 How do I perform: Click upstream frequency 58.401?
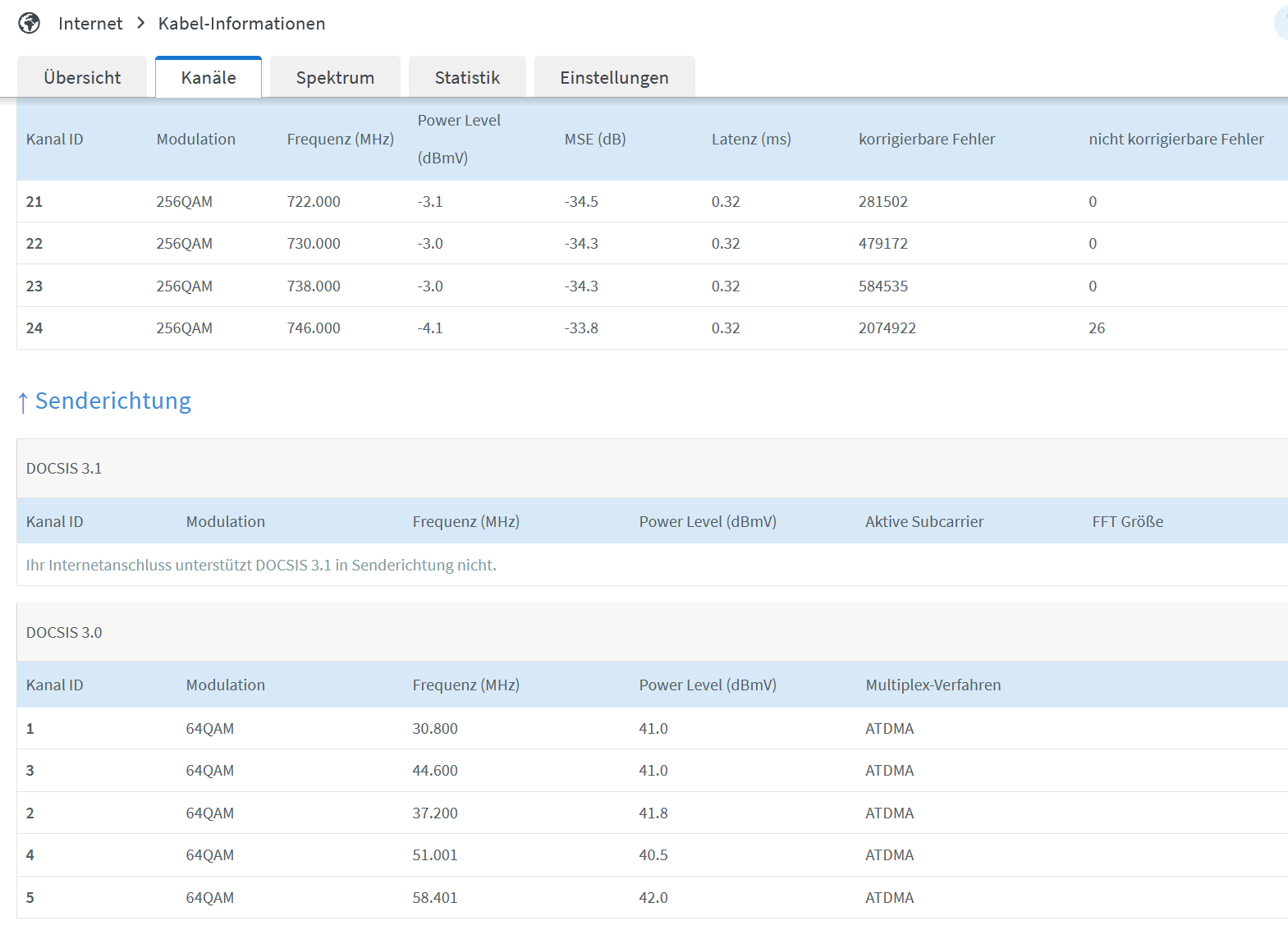coord(435,898)
